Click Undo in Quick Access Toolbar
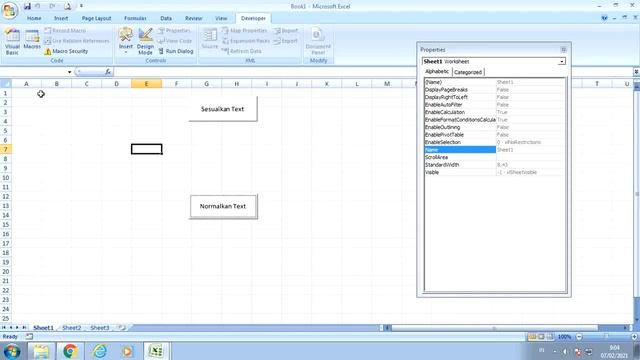The image size is (640, 360). coord(38,6)
